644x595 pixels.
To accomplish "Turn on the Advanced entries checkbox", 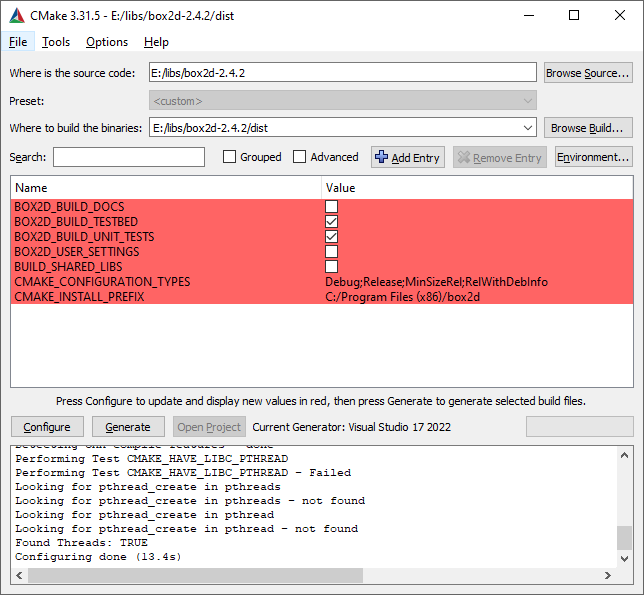I will point(301,157).
